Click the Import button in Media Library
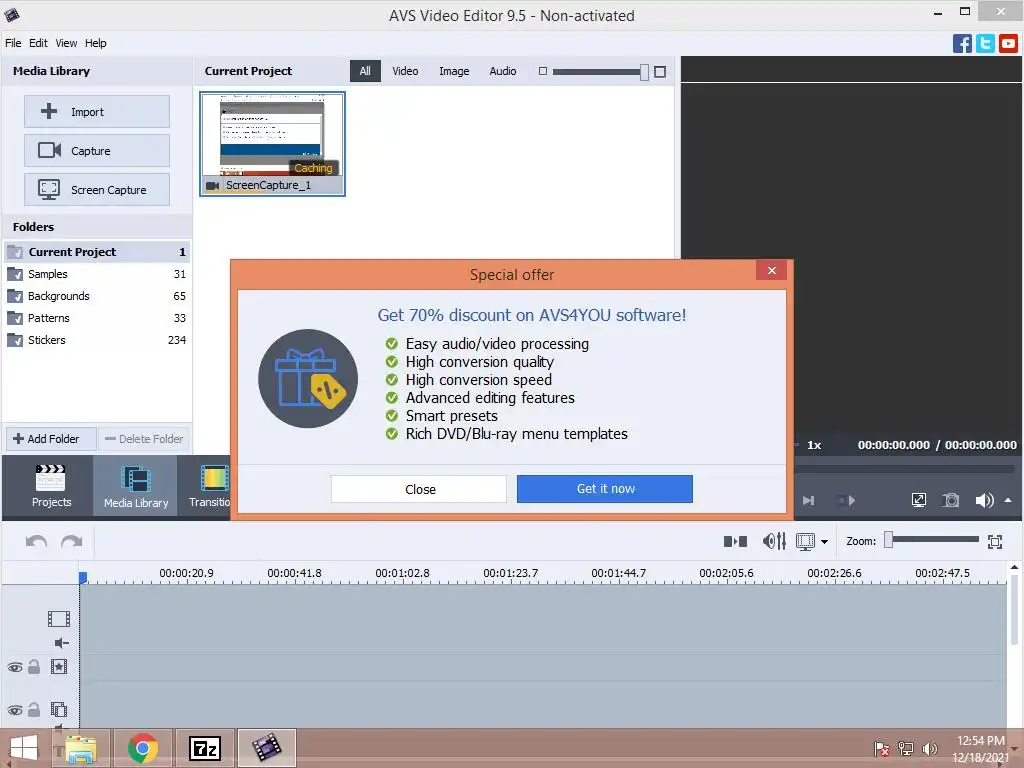1024x768 pixels. (x=97, y=112)
